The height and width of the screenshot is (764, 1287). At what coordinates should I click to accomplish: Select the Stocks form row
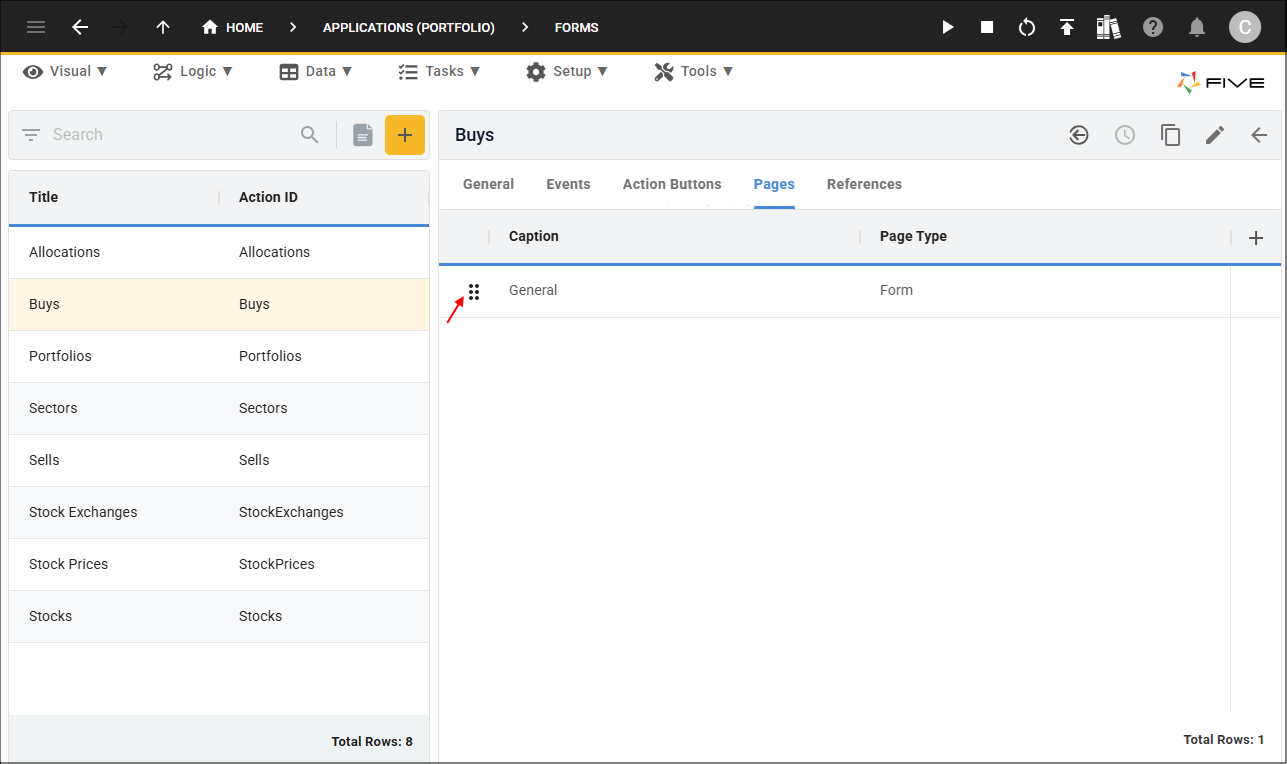point(219,616)
